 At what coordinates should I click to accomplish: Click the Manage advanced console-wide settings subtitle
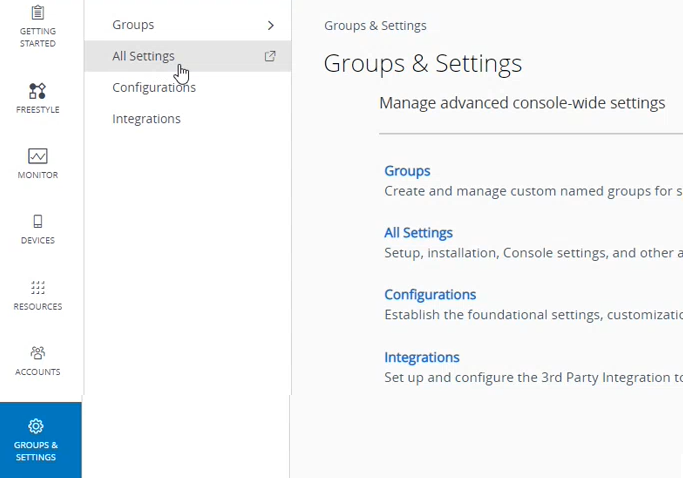pos(522,103)
